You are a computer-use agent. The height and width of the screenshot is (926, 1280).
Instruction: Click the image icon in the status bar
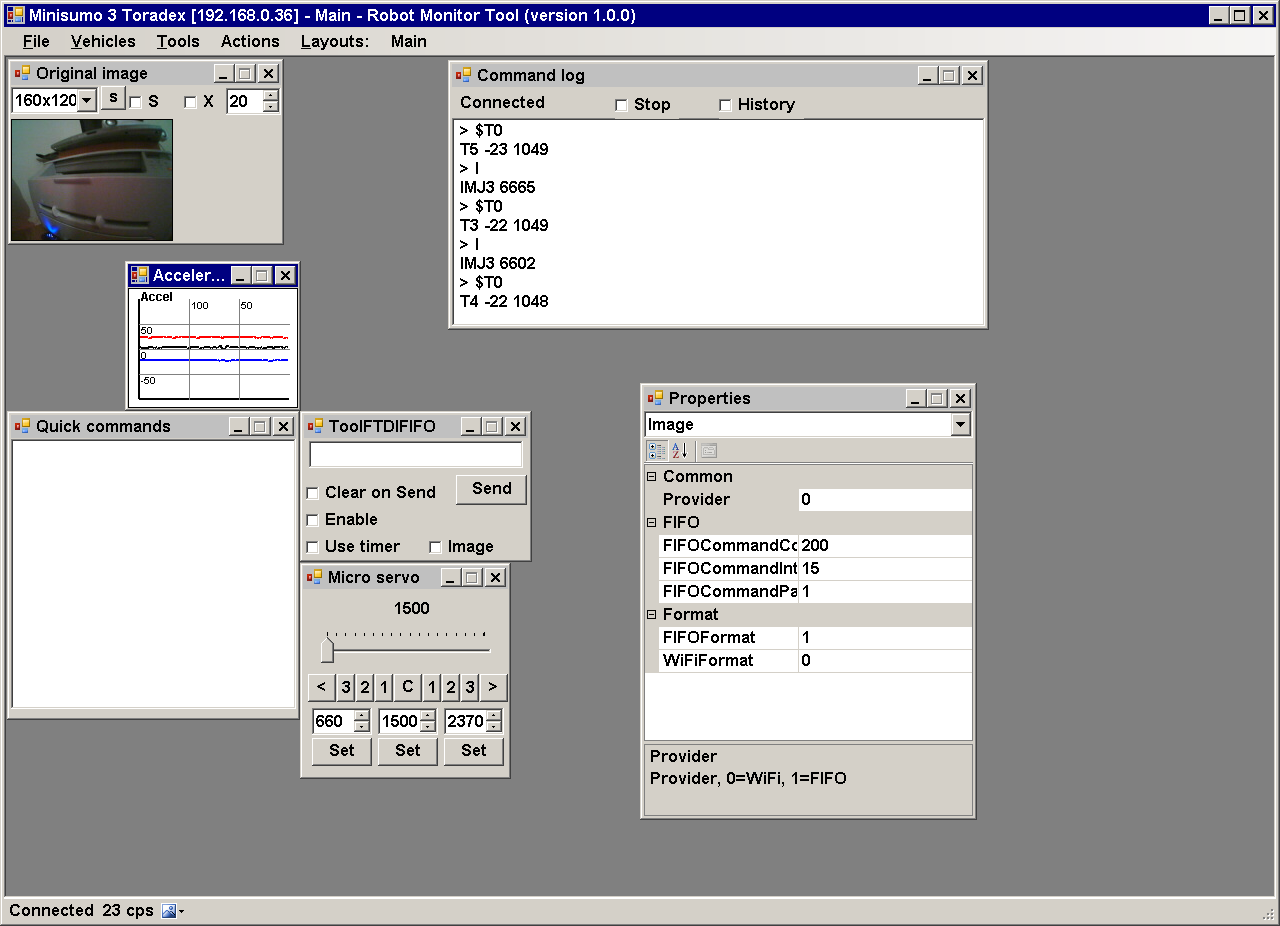point(169,911)
